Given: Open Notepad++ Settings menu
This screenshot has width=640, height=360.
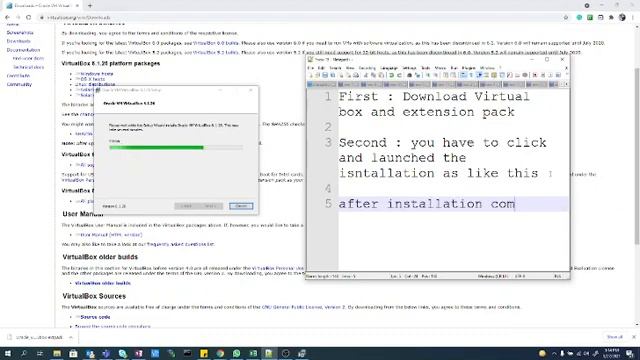Looking at the screenshot, I should coord(409,68).
